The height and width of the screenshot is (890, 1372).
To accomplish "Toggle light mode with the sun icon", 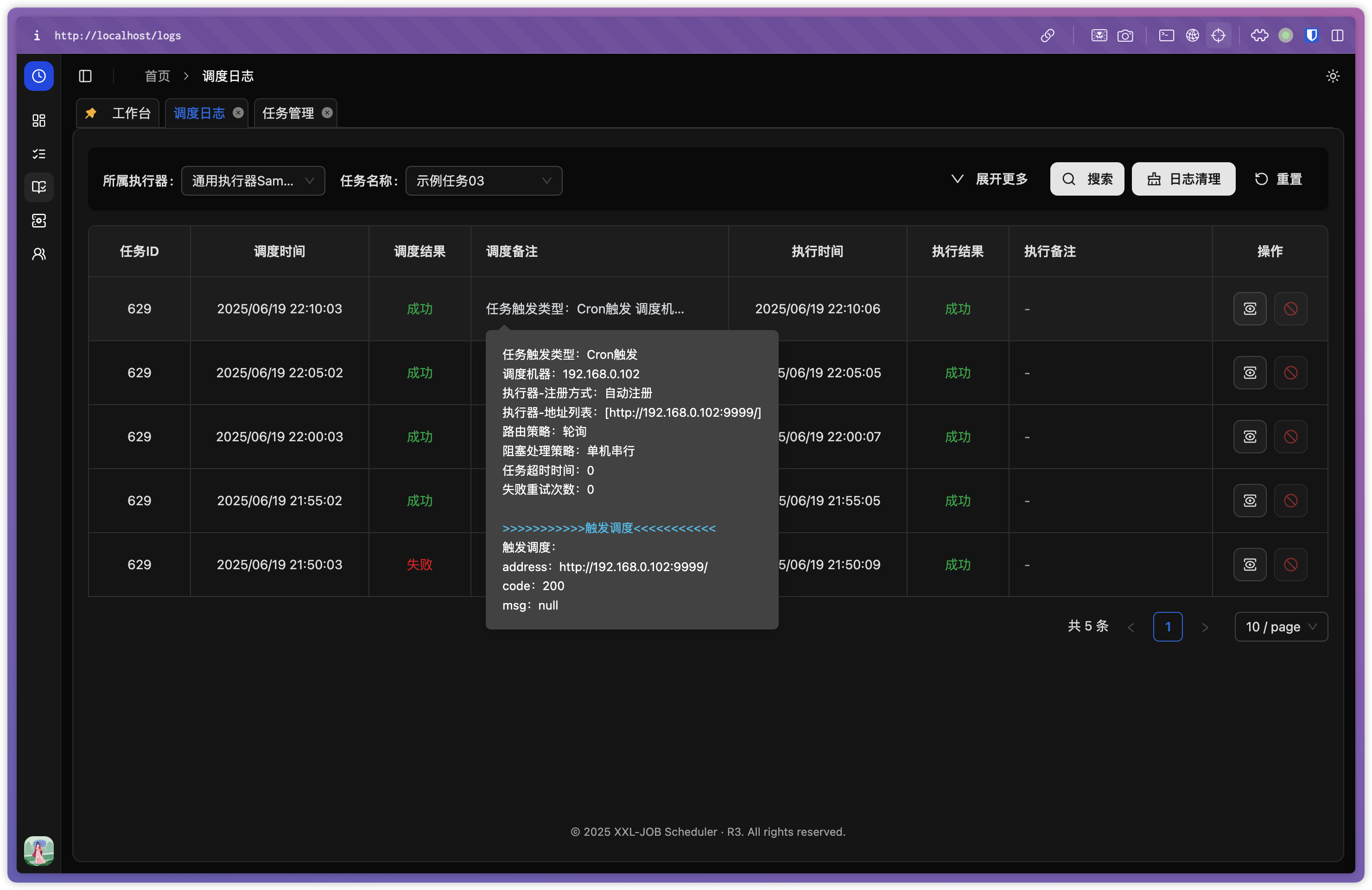I will click(1332, 76).
